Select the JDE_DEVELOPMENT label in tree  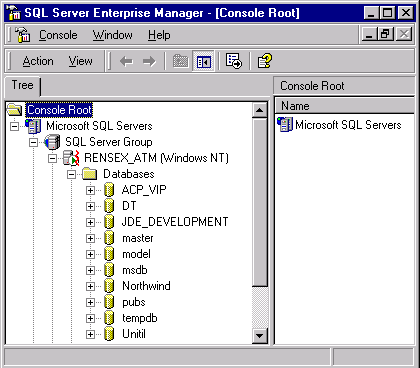pyautogui.click(x=175, y=222)
